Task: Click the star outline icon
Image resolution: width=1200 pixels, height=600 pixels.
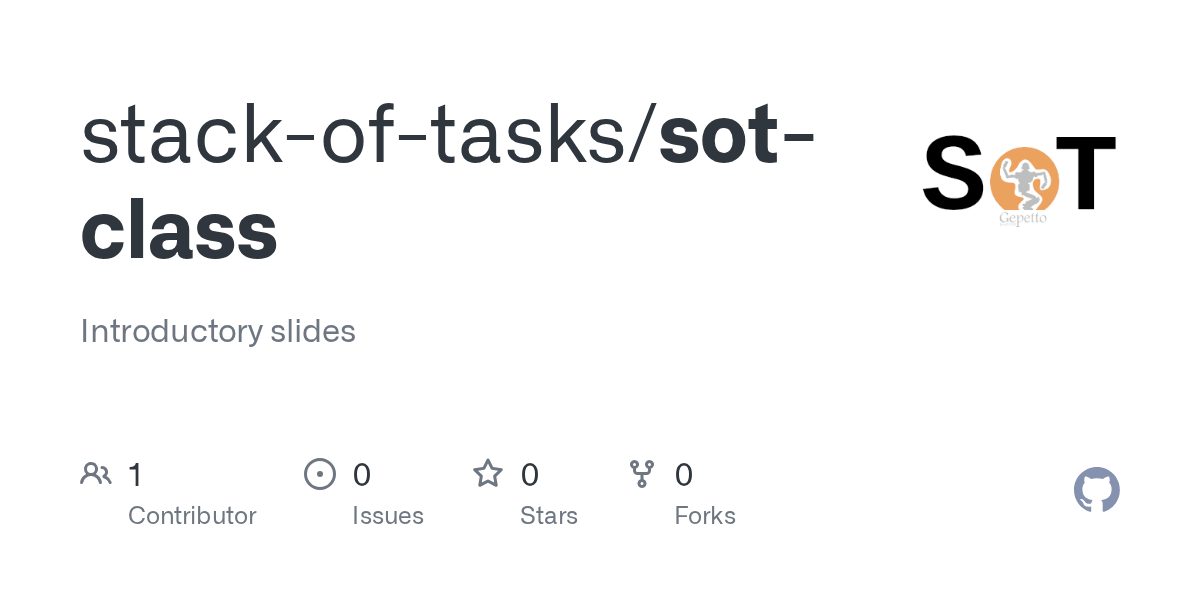Action: click(x=488, y=474)
